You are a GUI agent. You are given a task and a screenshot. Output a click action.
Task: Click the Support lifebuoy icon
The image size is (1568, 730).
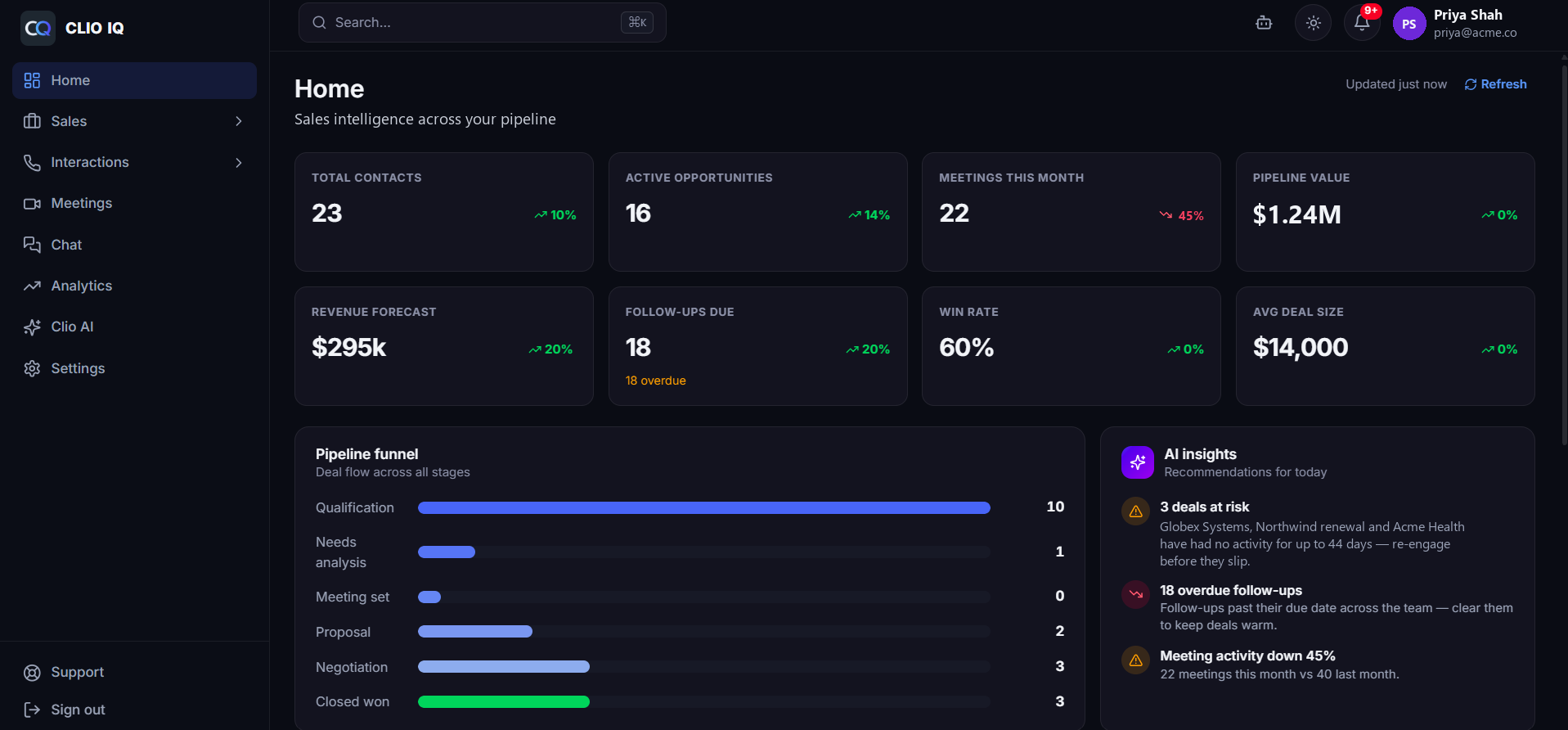(32, 673)
